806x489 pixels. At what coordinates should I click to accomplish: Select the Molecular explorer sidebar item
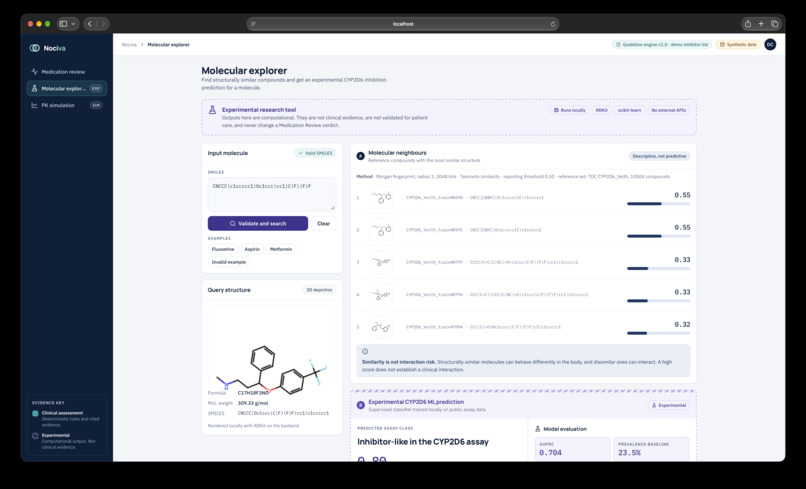click(x=67, y=88)
